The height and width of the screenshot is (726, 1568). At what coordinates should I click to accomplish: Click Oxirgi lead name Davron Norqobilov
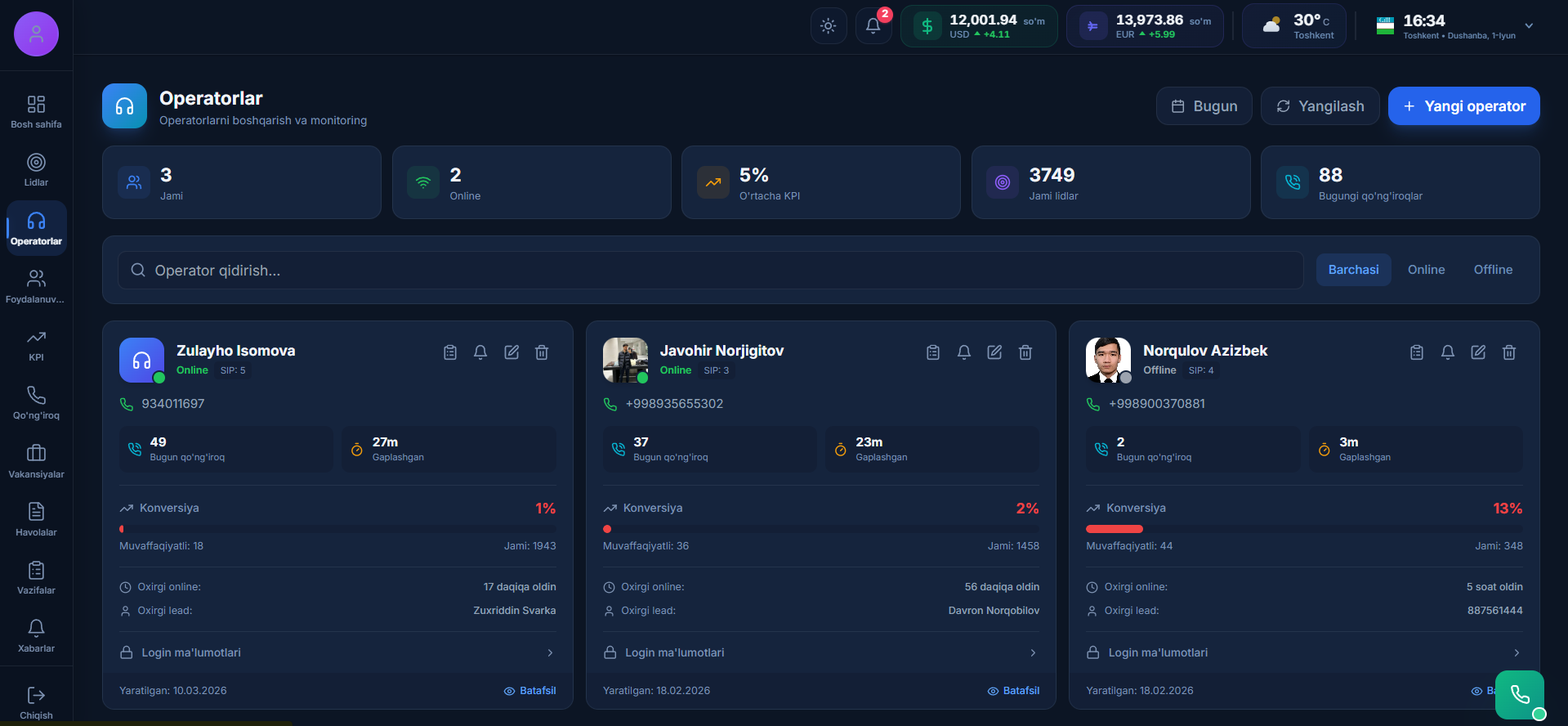point(994,611)
